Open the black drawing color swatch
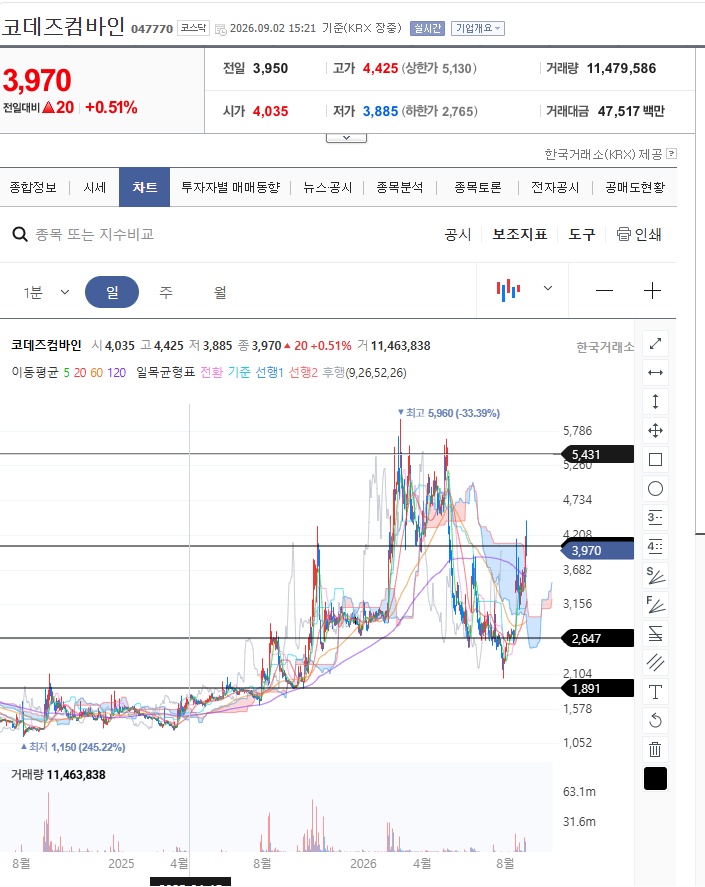The width and height of the screenshot is (705, 887). (x=655, y=779)
